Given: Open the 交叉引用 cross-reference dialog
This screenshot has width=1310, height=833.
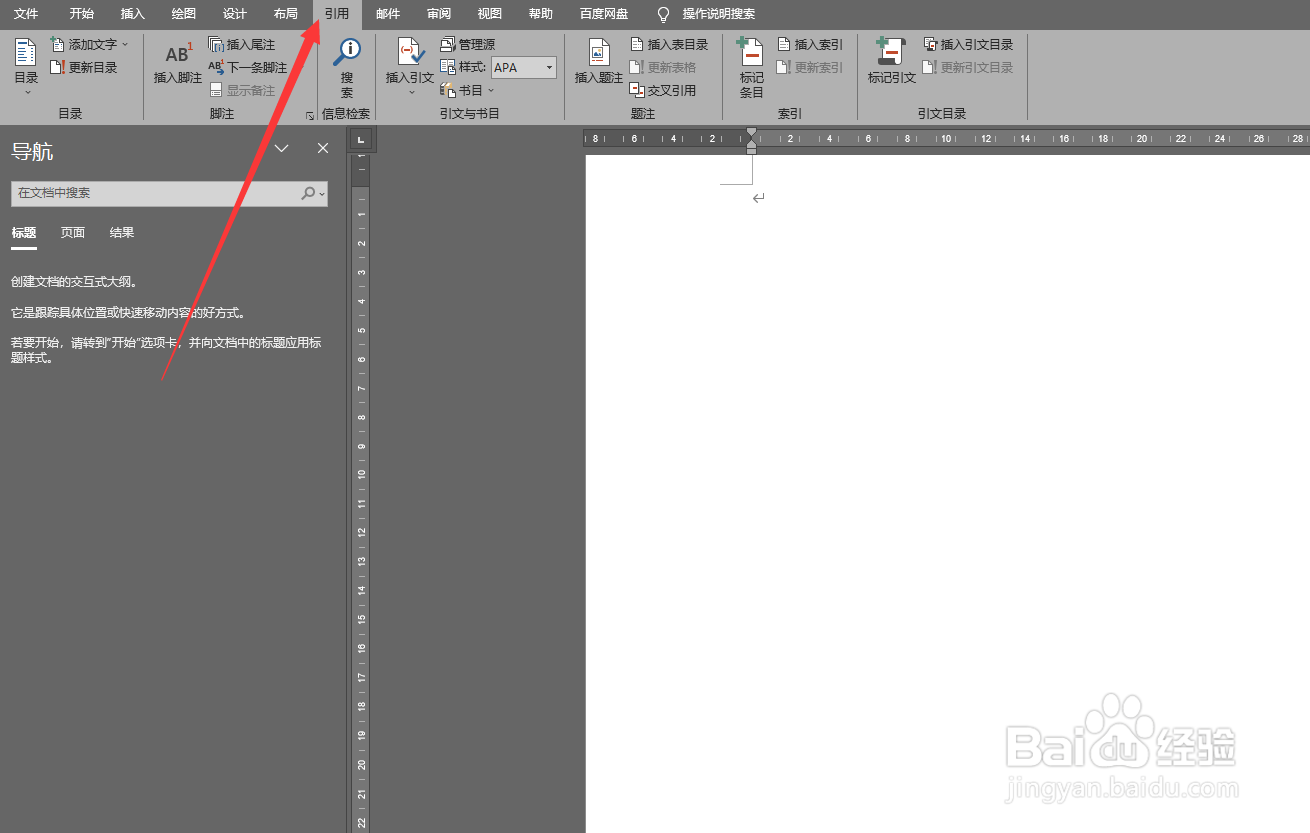Looking at the screenshot, I should [x=663, y=90].
